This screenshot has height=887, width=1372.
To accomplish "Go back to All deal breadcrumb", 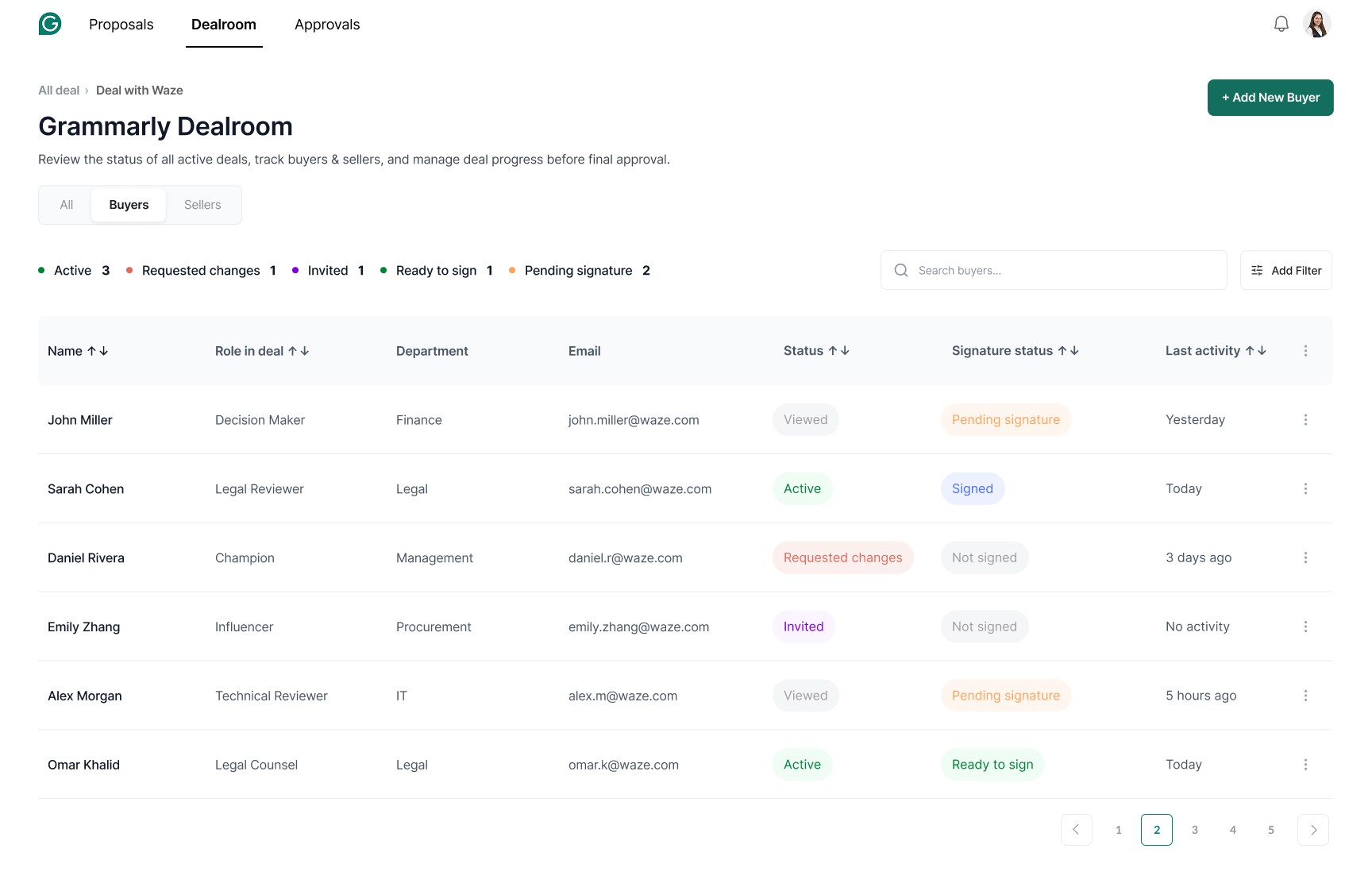I will point(59,91).
